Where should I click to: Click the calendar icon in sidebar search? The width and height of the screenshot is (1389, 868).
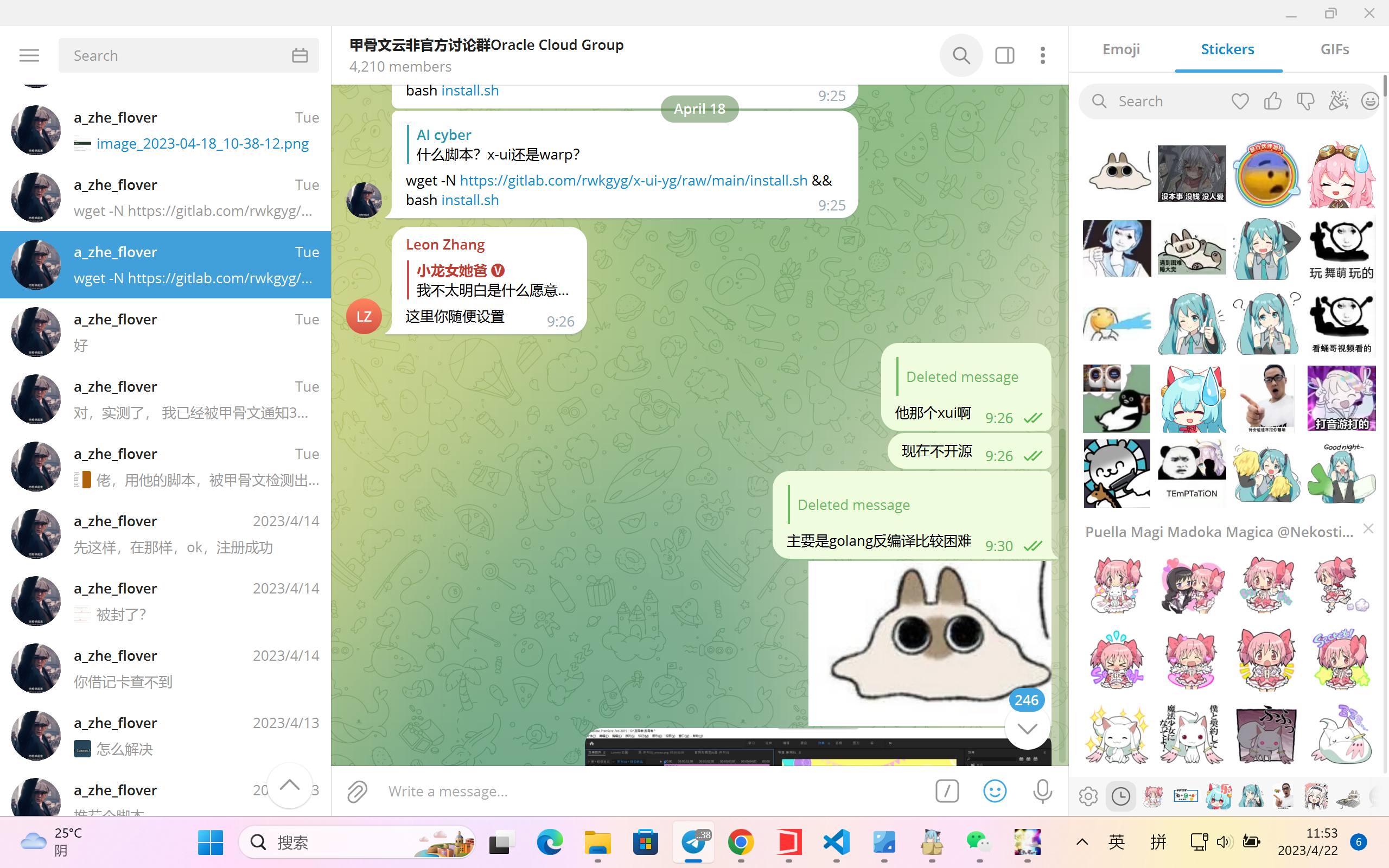pos(300,55)
